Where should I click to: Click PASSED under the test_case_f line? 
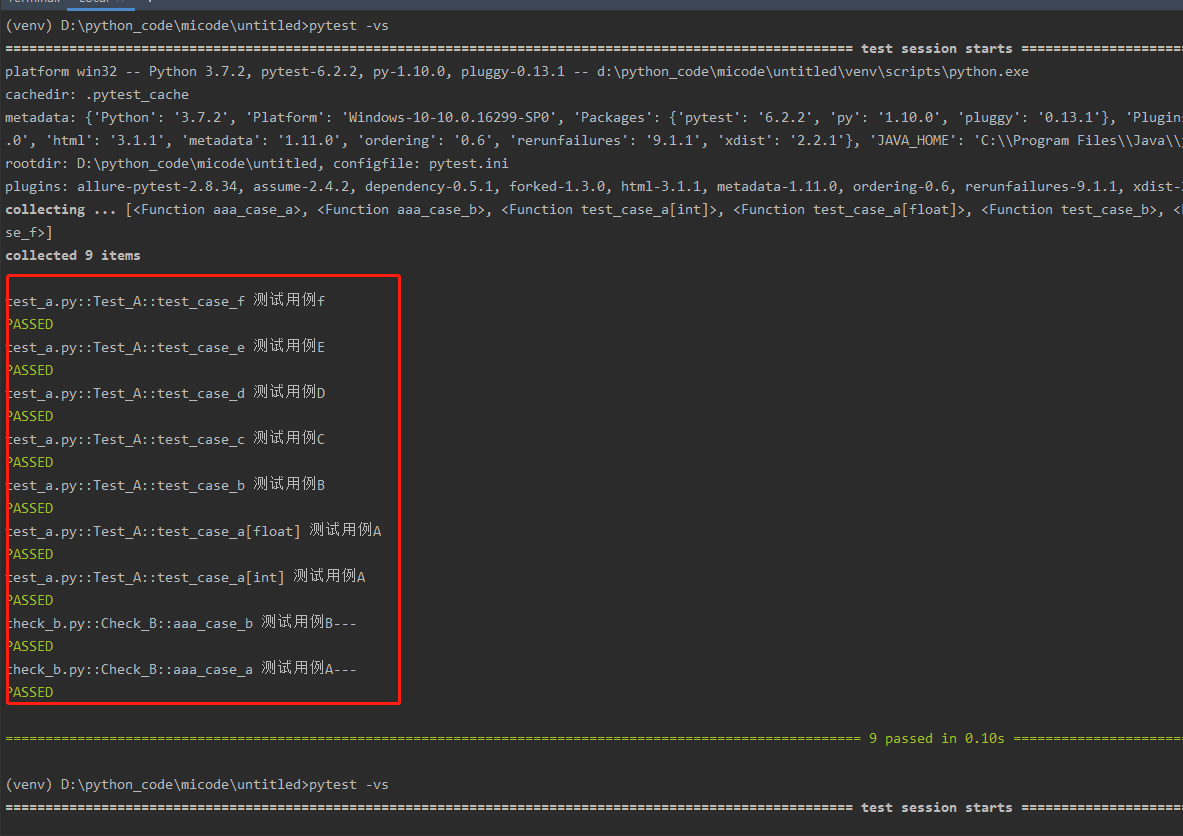coord(30,324)
